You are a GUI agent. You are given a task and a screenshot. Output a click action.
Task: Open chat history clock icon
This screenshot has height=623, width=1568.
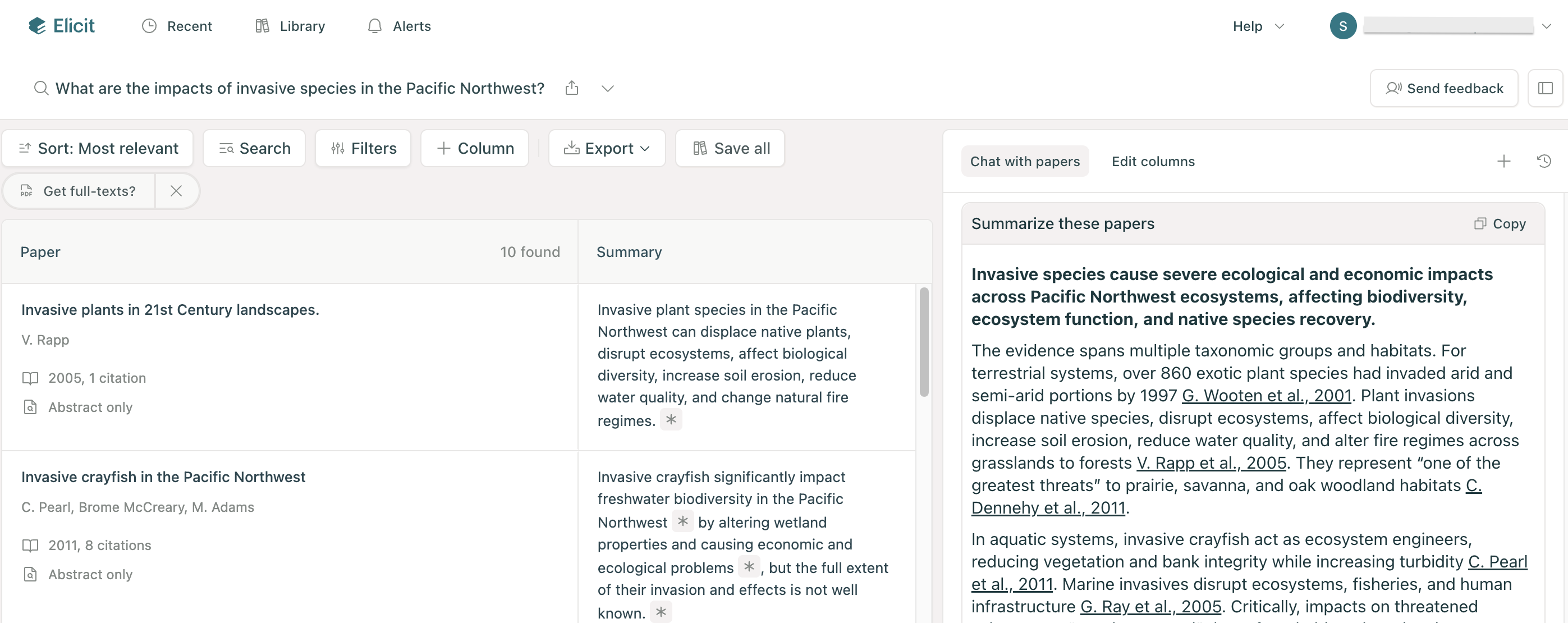click(x=1544, y=162)
